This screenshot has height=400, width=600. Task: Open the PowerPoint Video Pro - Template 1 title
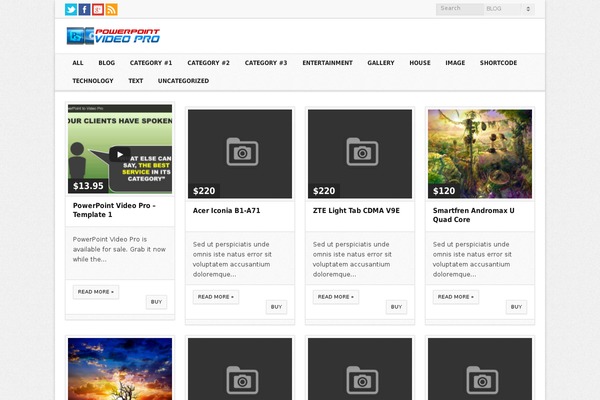[x=114, y=210]
